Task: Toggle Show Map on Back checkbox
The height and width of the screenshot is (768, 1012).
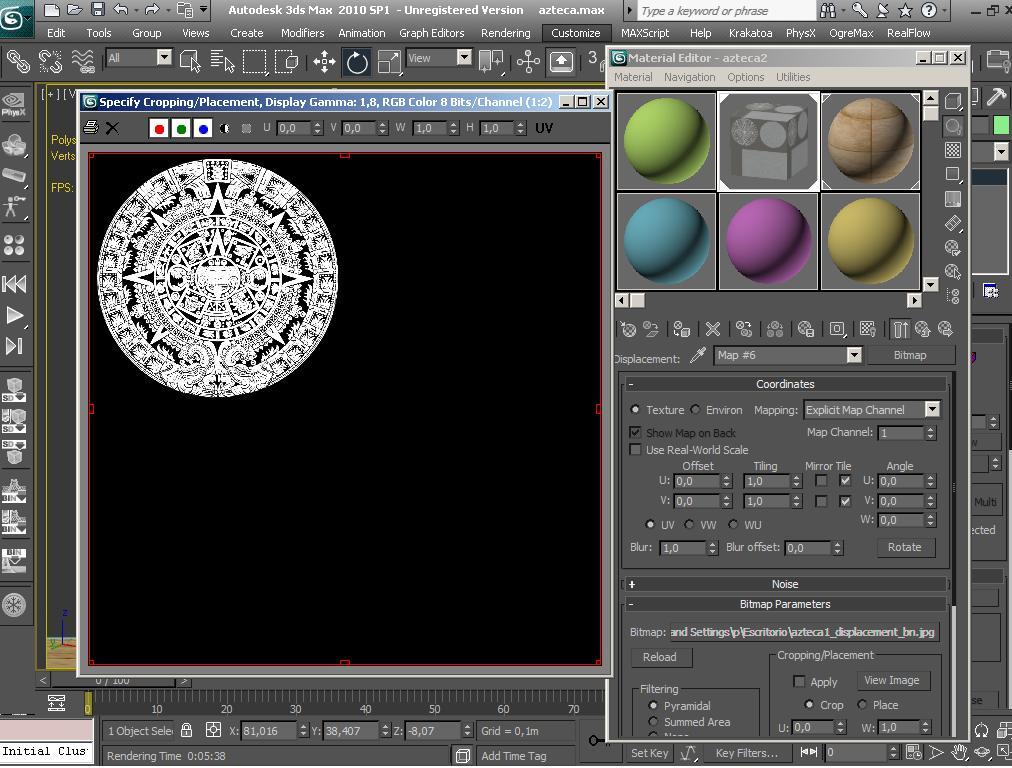Action: [635, 432]
